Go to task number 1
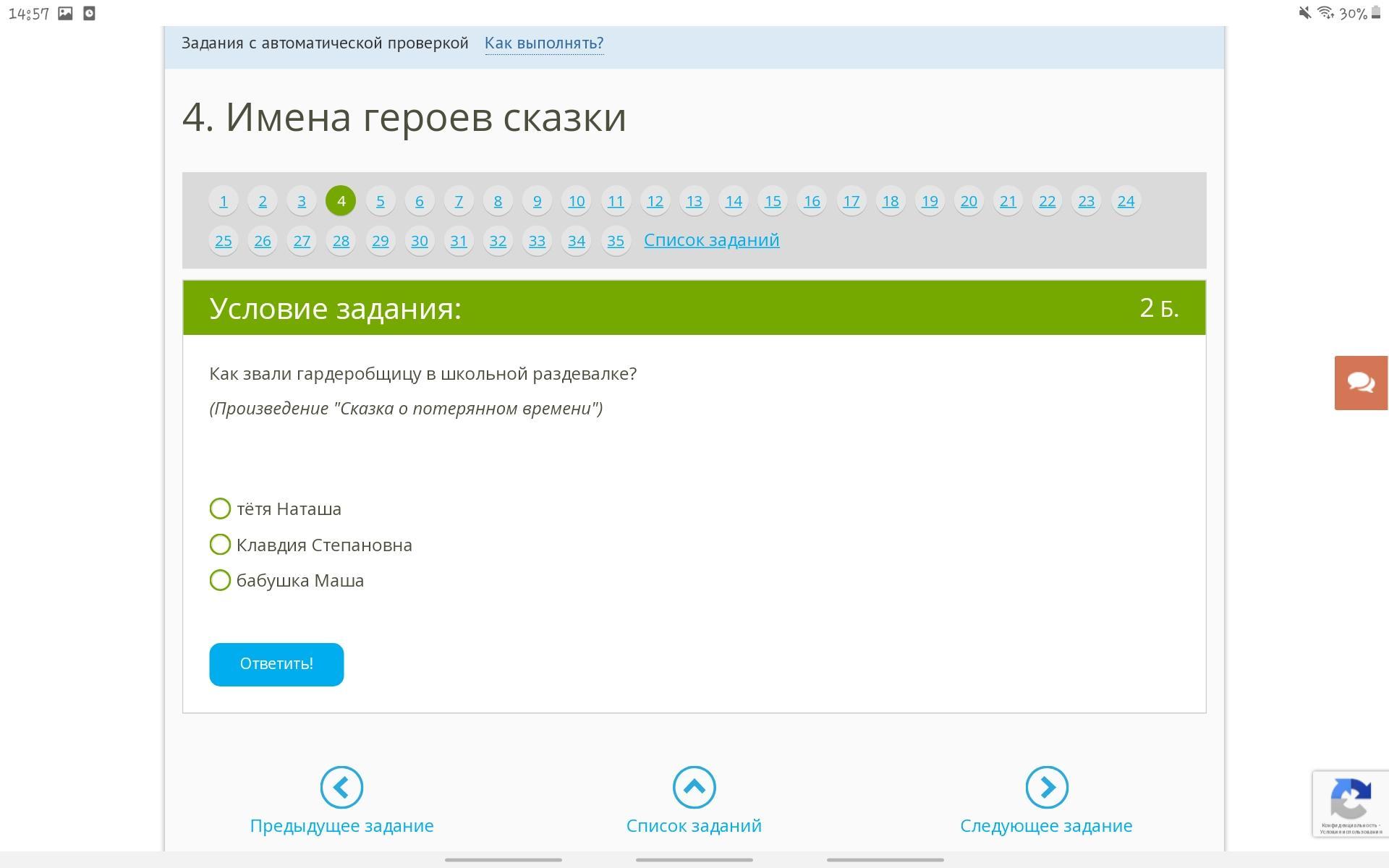Viewport: 1389px width, 868px height. pyautogui.click(x=224, y=201)
